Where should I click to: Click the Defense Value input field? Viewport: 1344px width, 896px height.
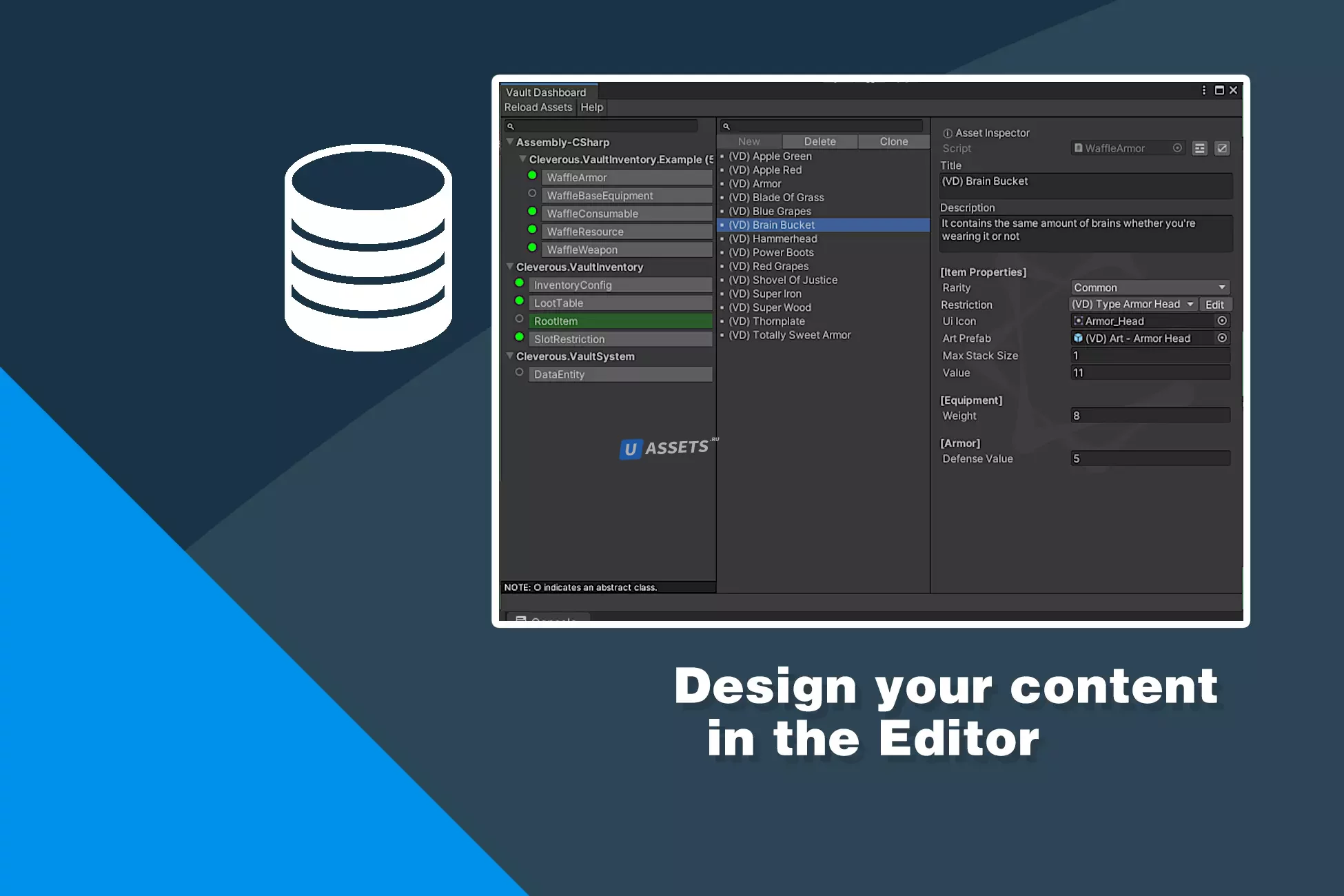[x=1150, y=459]
